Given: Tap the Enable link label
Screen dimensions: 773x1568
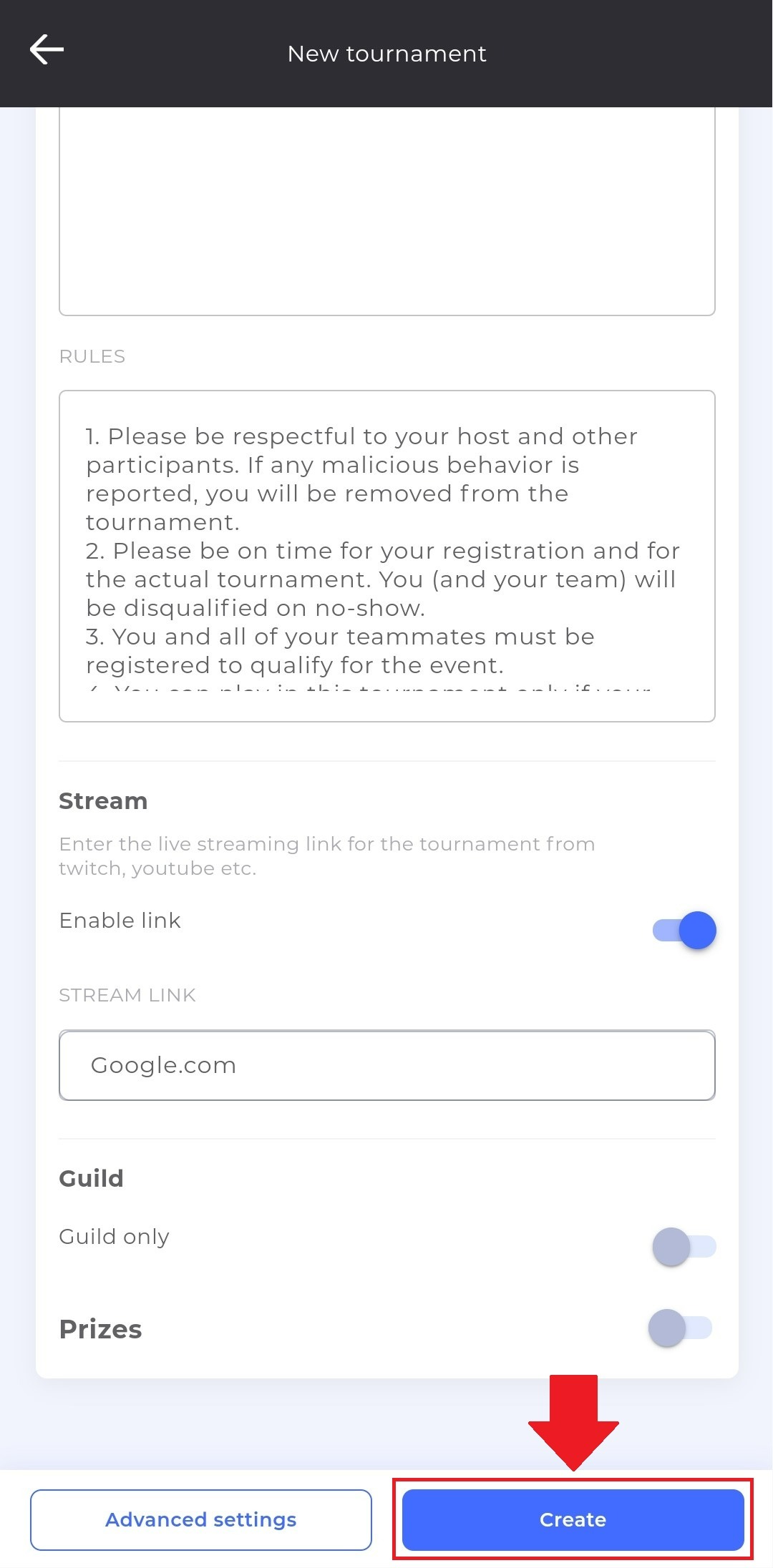Looking at the screenshot, I should pos(120,921).
